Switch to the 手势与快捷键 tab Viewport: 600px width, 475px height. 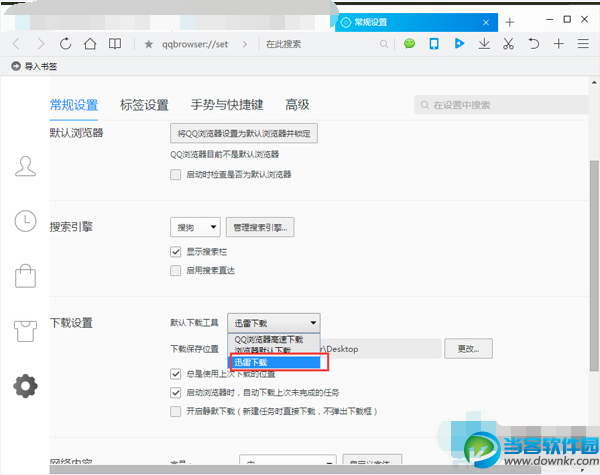pyautogui.click(x=227, y=105)
